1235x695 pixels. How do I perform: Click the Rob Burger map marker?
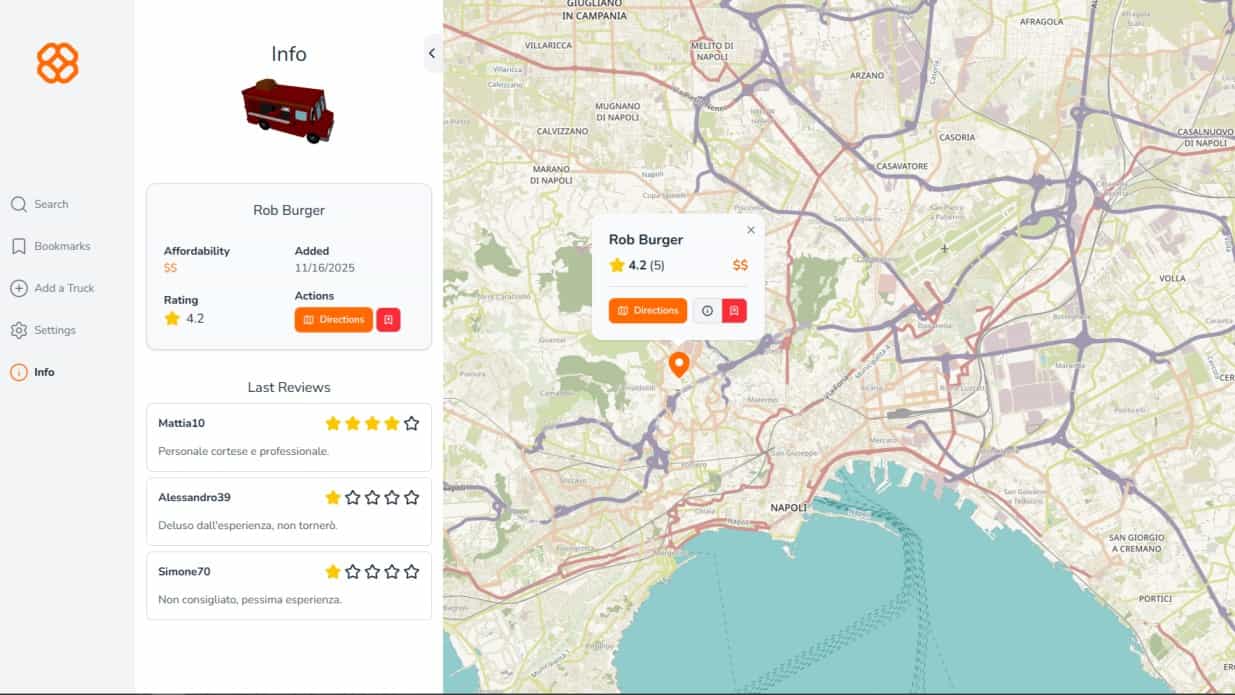(x=679, y=363)
